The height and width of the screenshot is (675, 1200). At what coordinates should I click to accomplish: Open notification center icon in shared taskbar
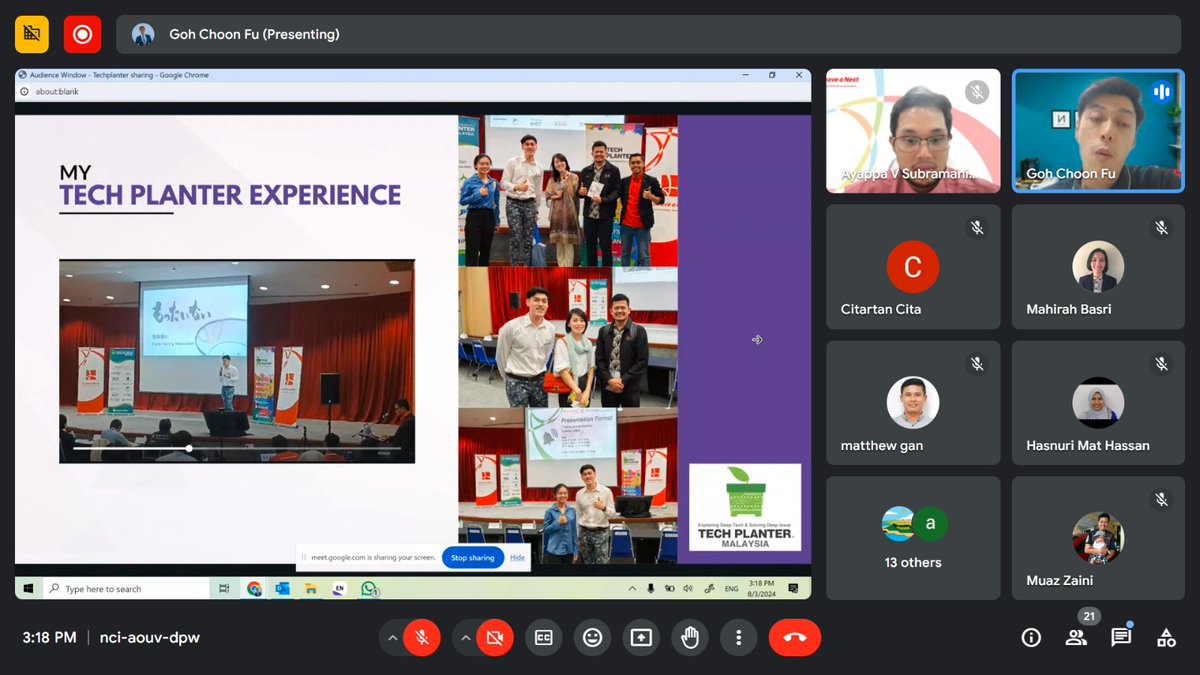[x=793, y=589]
